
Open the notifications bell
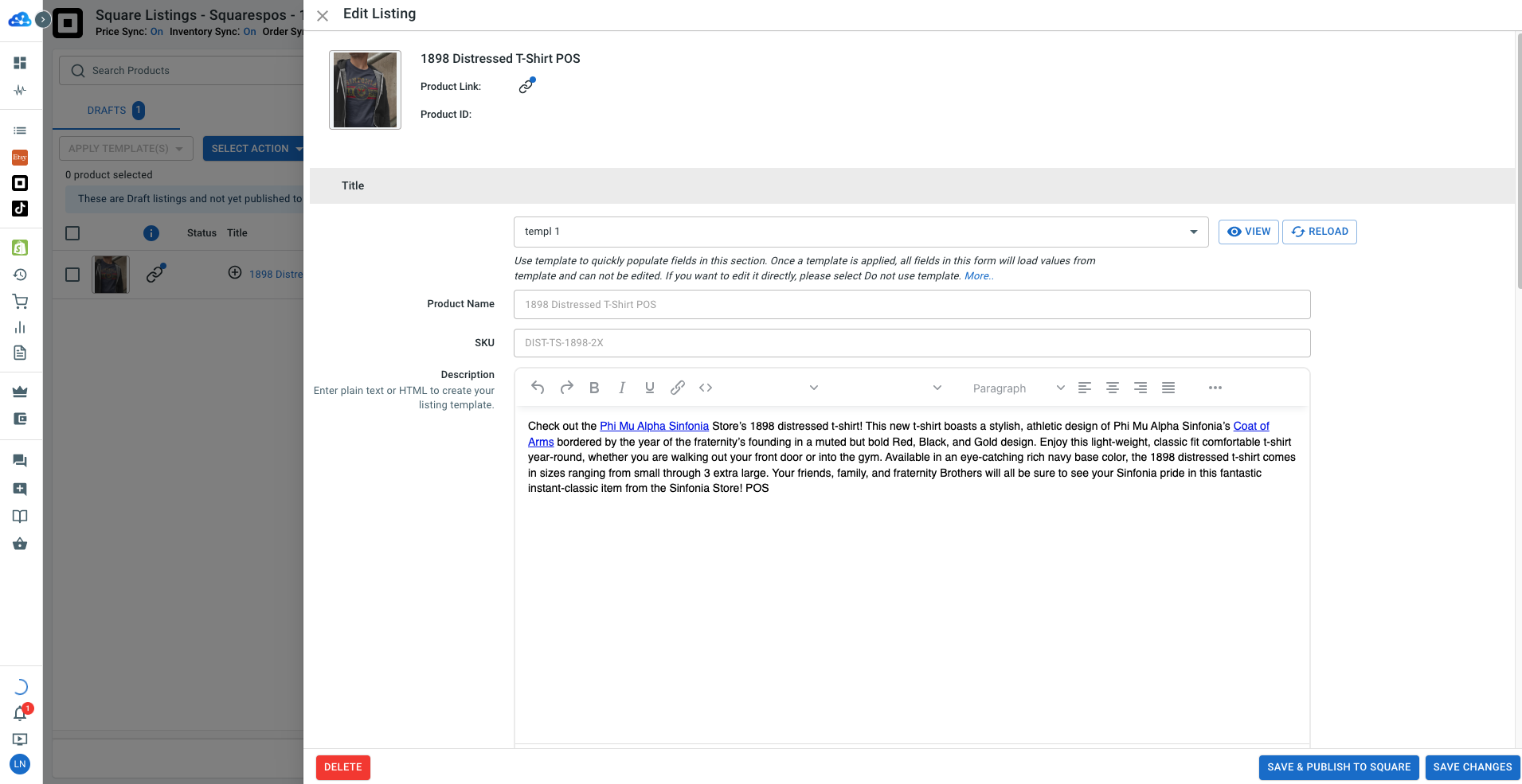(x=21, y=713)
